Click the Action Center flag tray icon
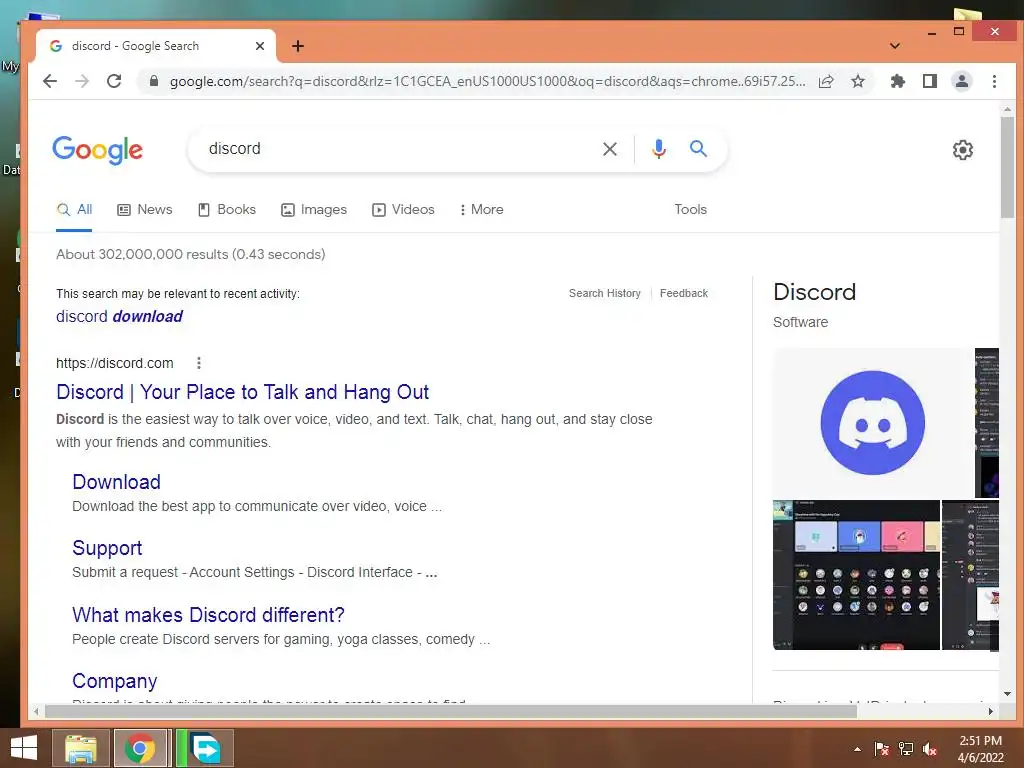 tap(882, 749)
